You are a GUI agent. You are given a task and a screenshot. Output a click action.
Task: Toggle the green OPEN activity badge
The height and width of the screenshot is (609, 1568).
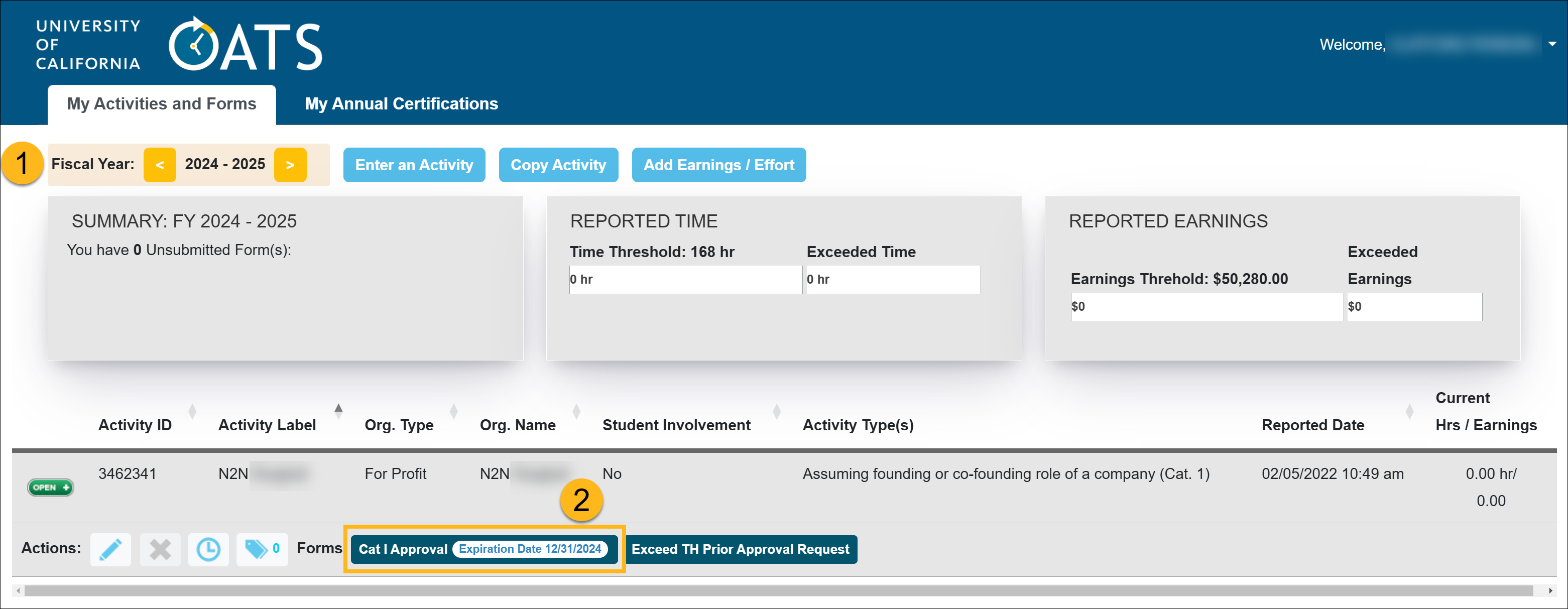[51, 488]
